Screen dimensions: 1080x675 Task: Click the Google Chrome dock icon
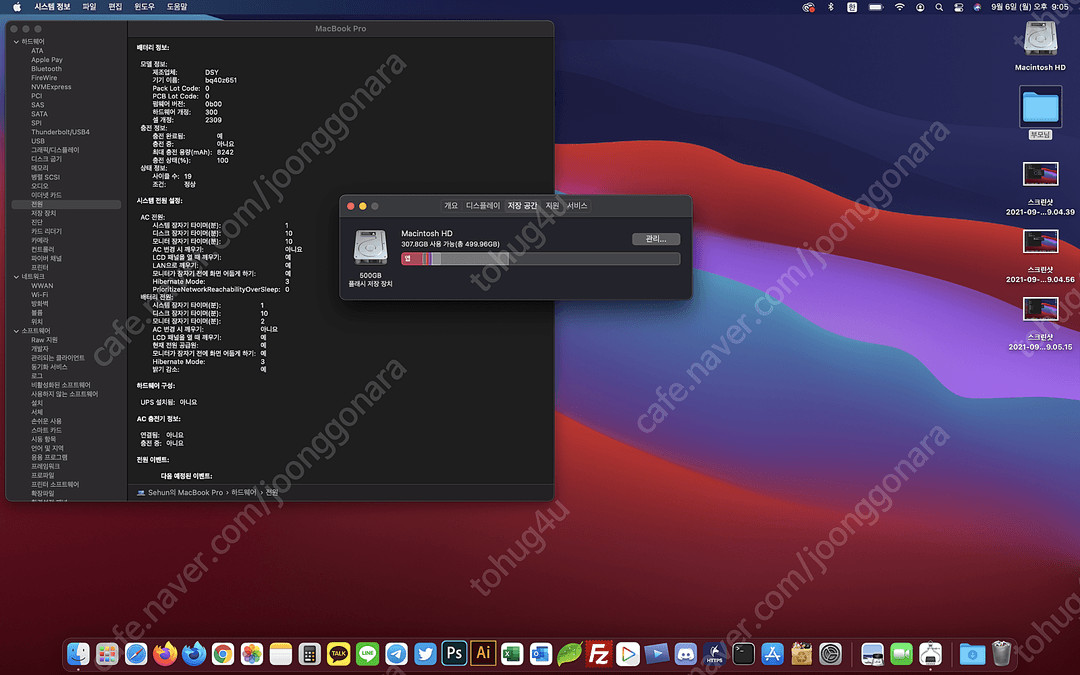pos(222,654)
